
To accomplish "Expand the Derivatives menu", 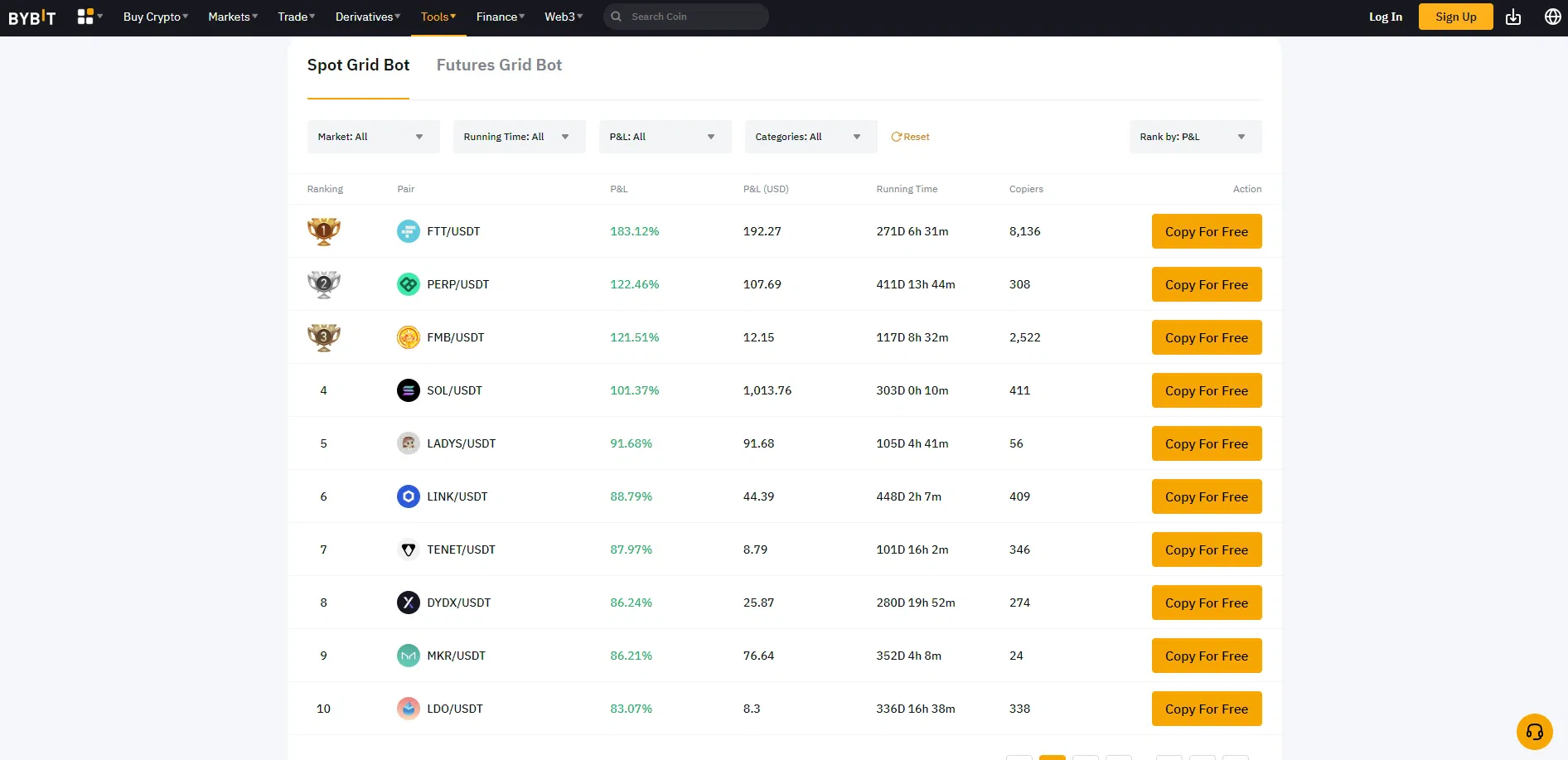I will tap(368, 17).
